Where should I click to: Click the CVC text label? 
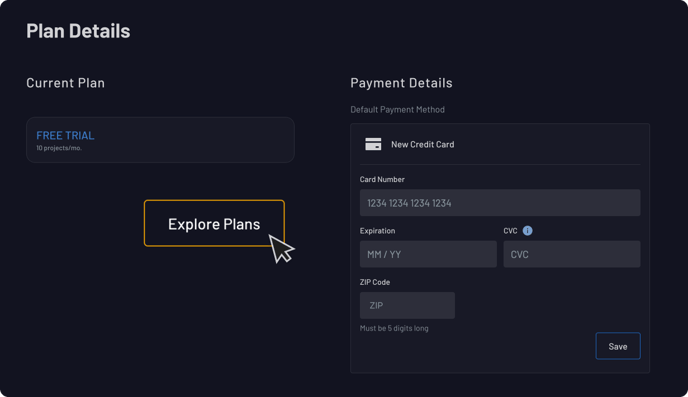510,231
